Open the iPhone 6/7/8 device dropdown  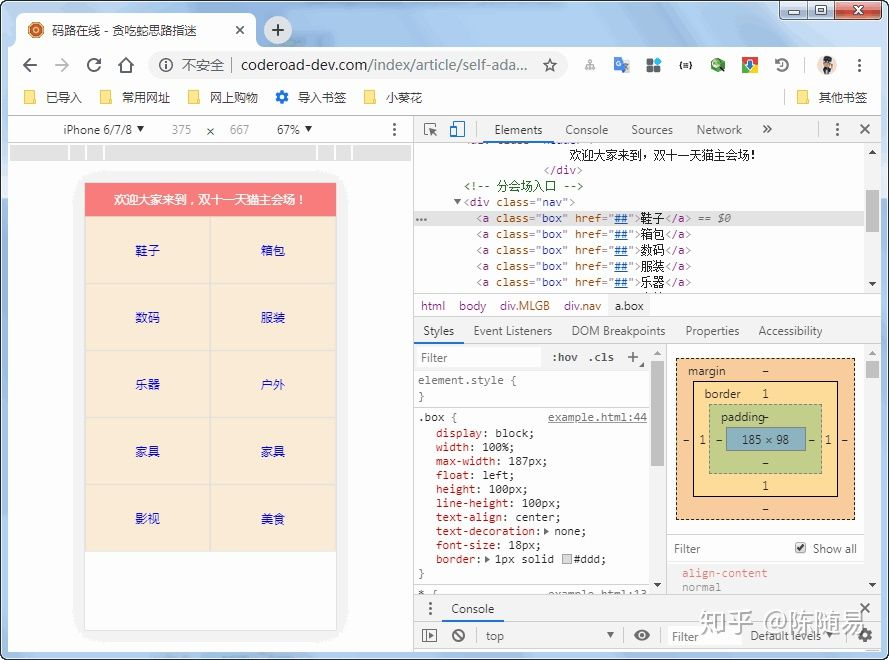[104, 130]
